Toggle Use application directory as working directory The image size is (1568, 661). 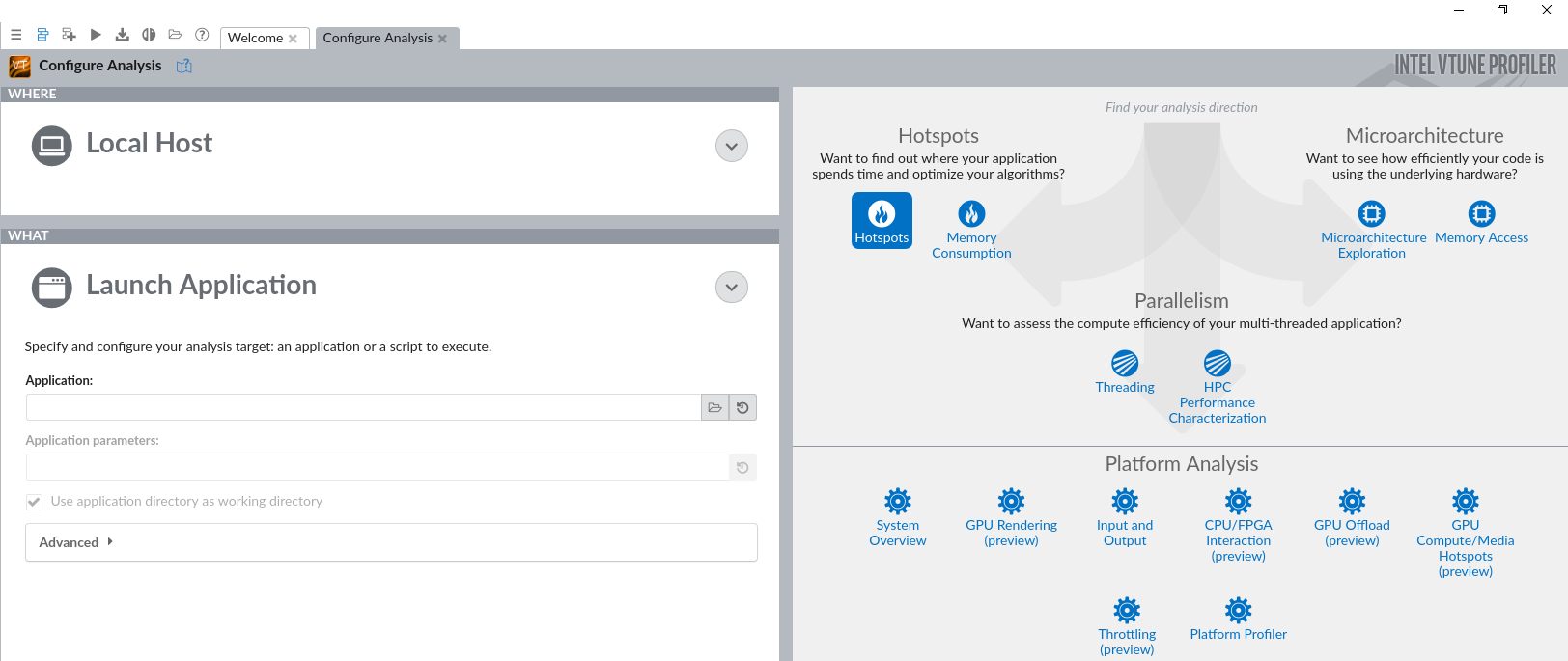pyautogui.click(x=35, y=502)
